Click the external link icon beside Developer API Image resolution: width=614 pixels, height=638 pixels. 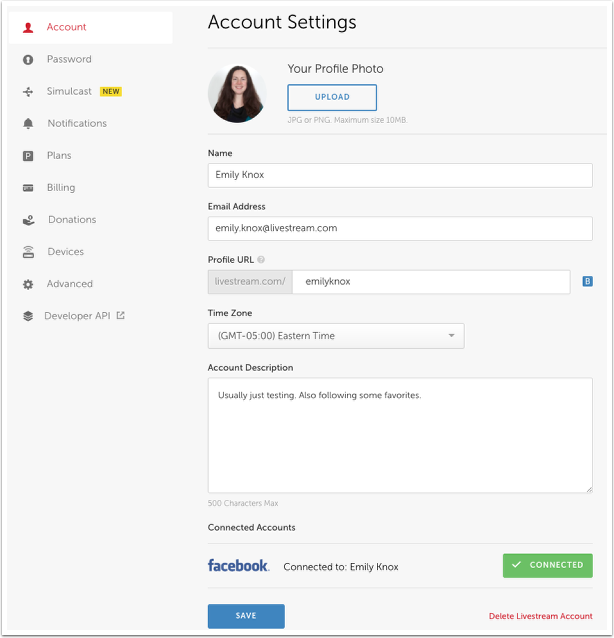pos(120,315)
